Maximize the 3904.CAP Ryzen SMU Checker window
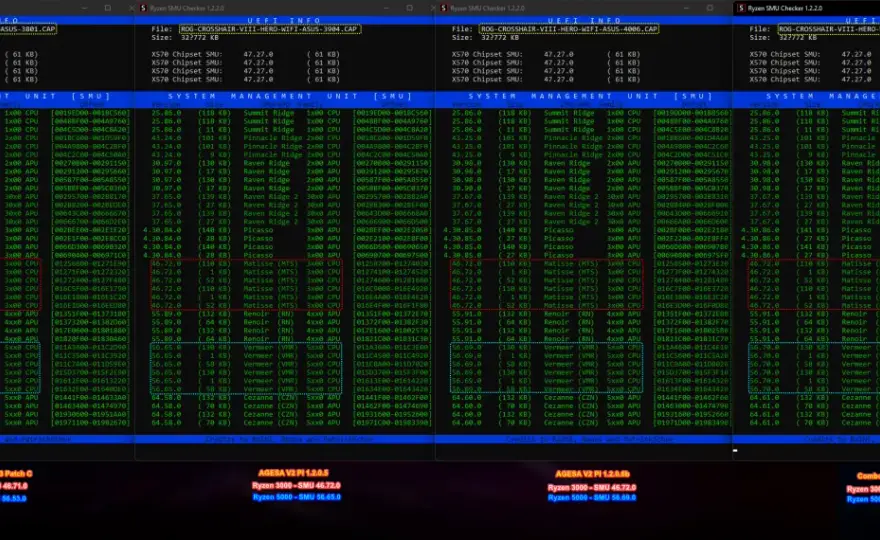 coord(409,8)
